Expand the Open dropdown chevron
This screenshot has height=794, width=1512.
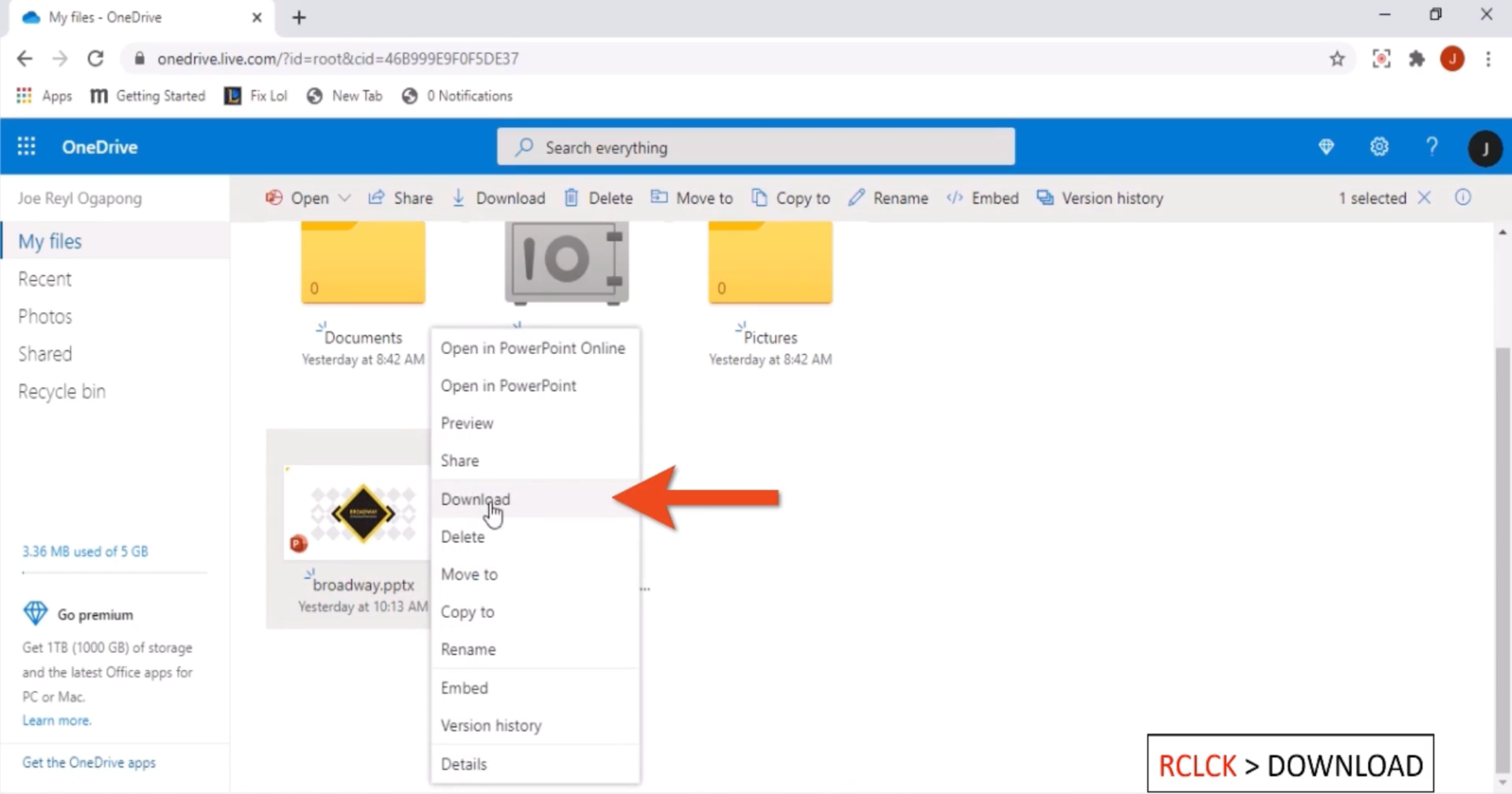[x=345, y=198]
